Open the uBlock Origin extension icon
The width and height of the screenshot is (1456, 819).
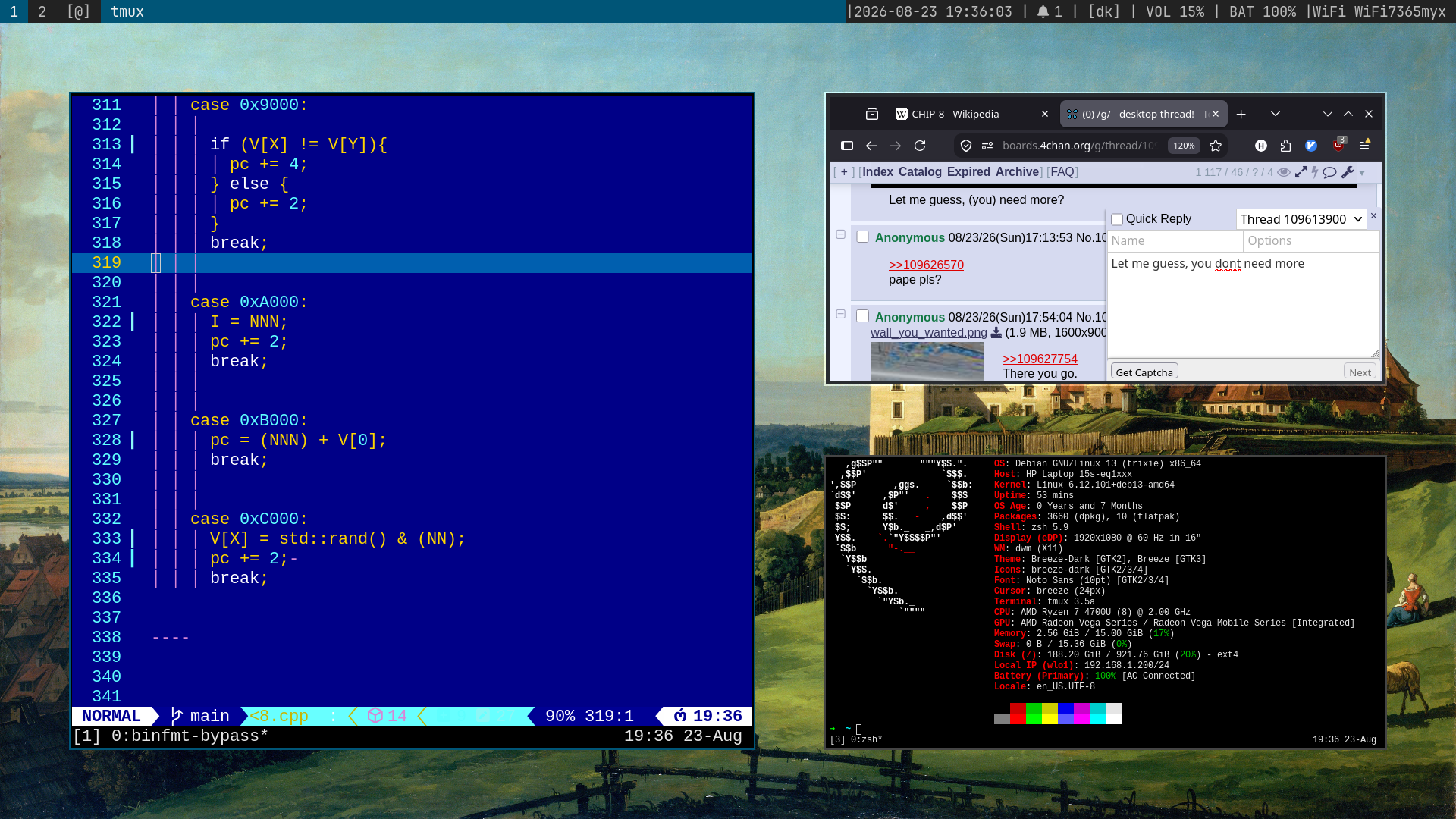pyautogui.click(x=1338, y=144)
